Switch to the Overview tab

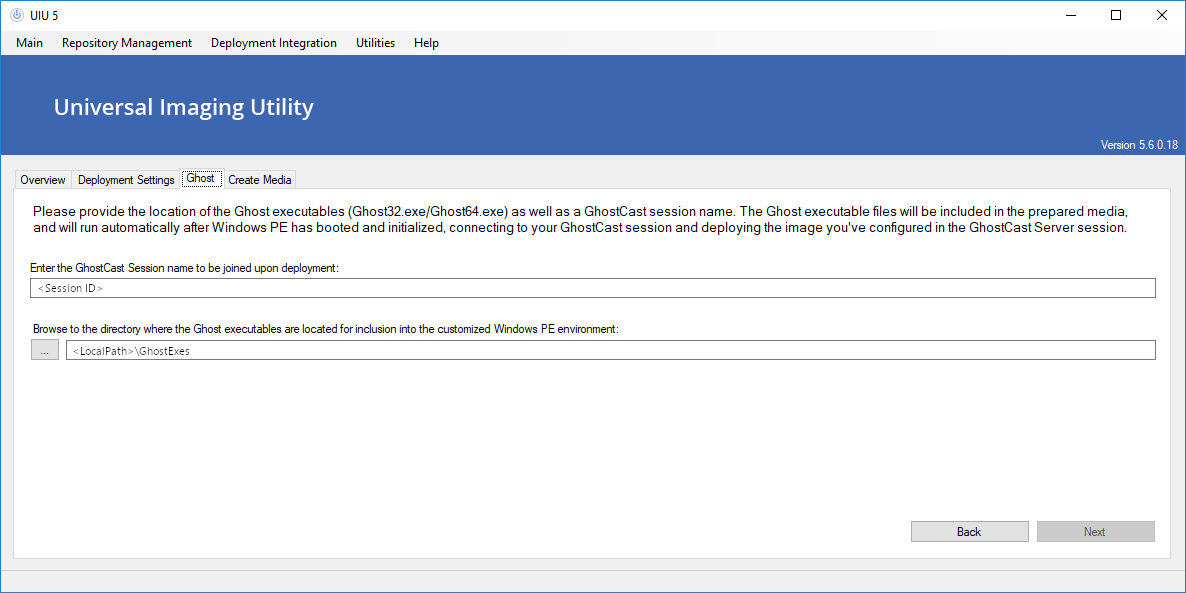43,180
